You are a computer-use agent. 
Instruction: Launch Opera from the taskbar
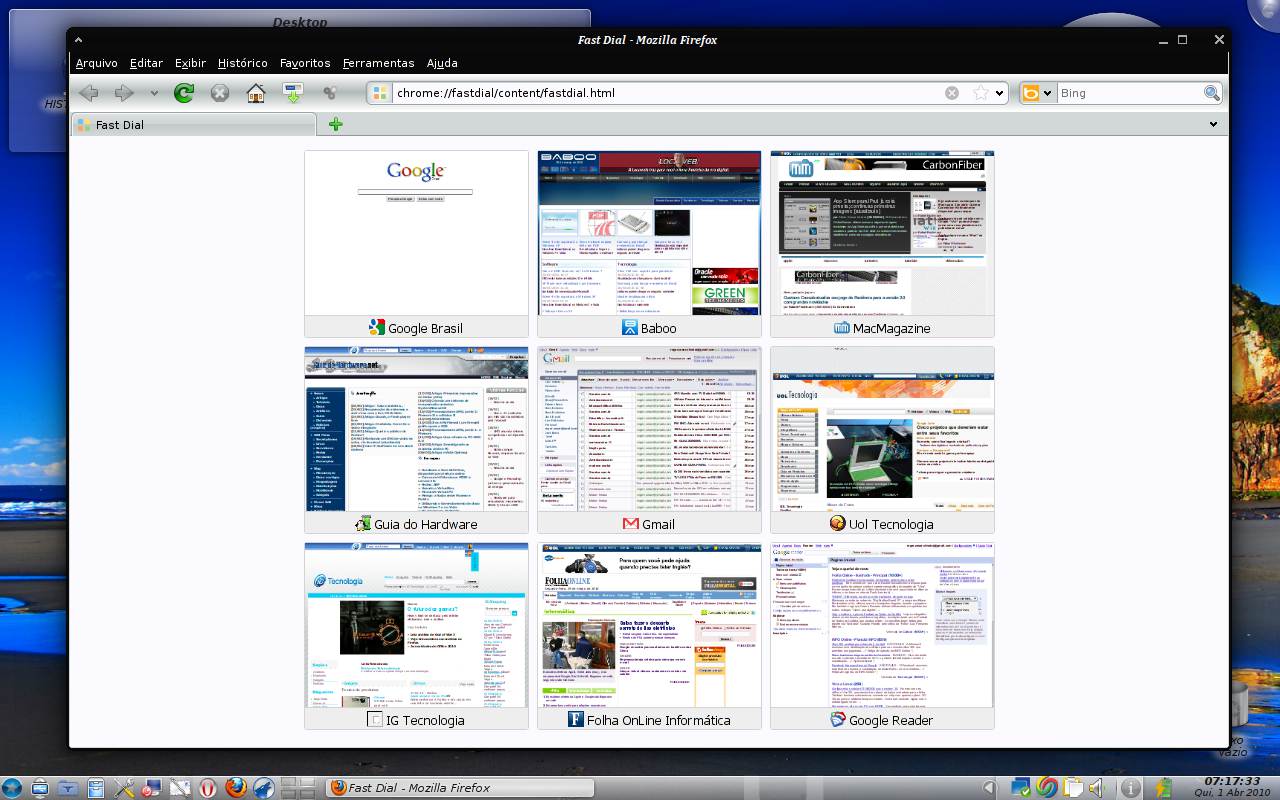(208, 788)
